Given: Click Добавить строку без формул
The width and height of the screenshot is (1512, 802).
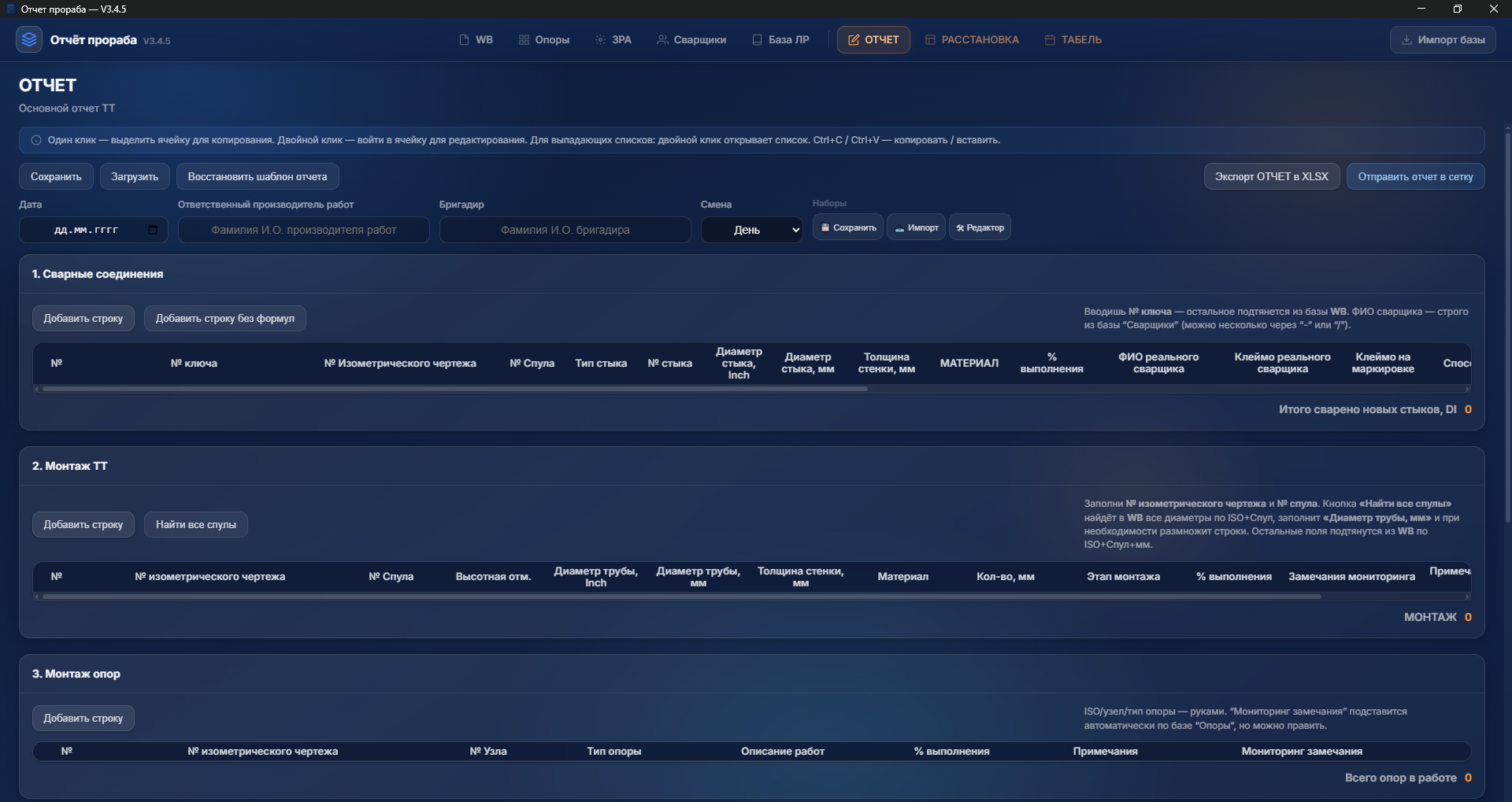Looking at the screenshot, I should (x=224, y=319).
